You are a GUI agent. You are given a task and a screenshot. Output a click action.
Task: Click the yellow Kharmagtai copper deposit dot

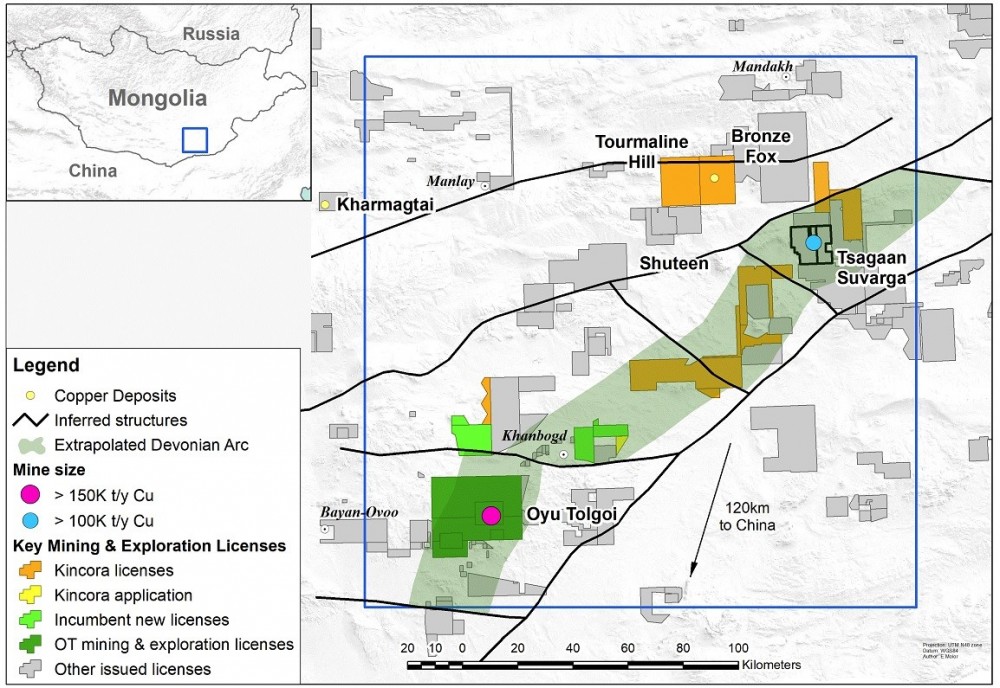[325, 205]
